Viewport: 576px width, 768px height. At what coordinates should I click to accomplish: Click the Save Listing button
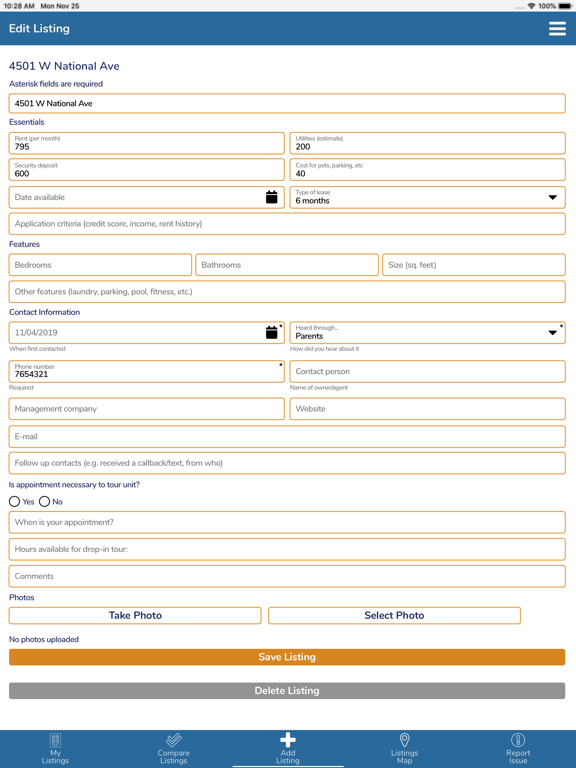click(x=287, y=657)
